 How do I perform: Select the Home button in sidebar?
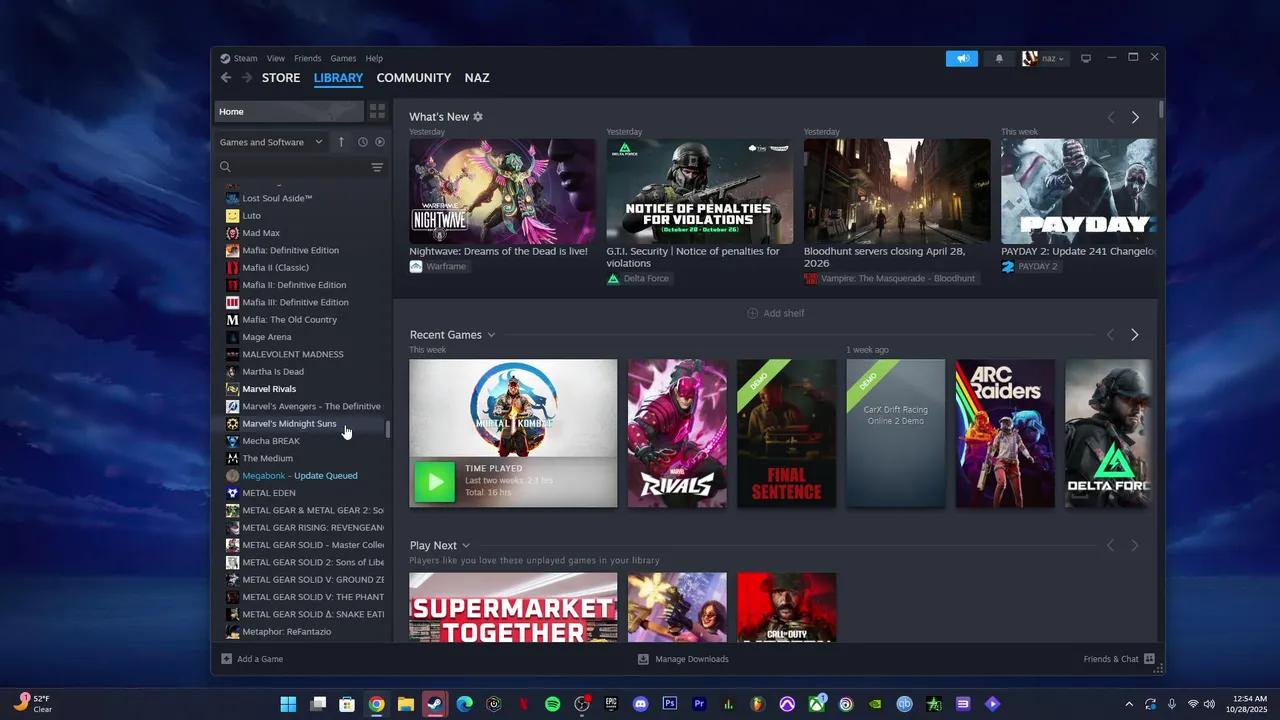click(x=289, y=111)
